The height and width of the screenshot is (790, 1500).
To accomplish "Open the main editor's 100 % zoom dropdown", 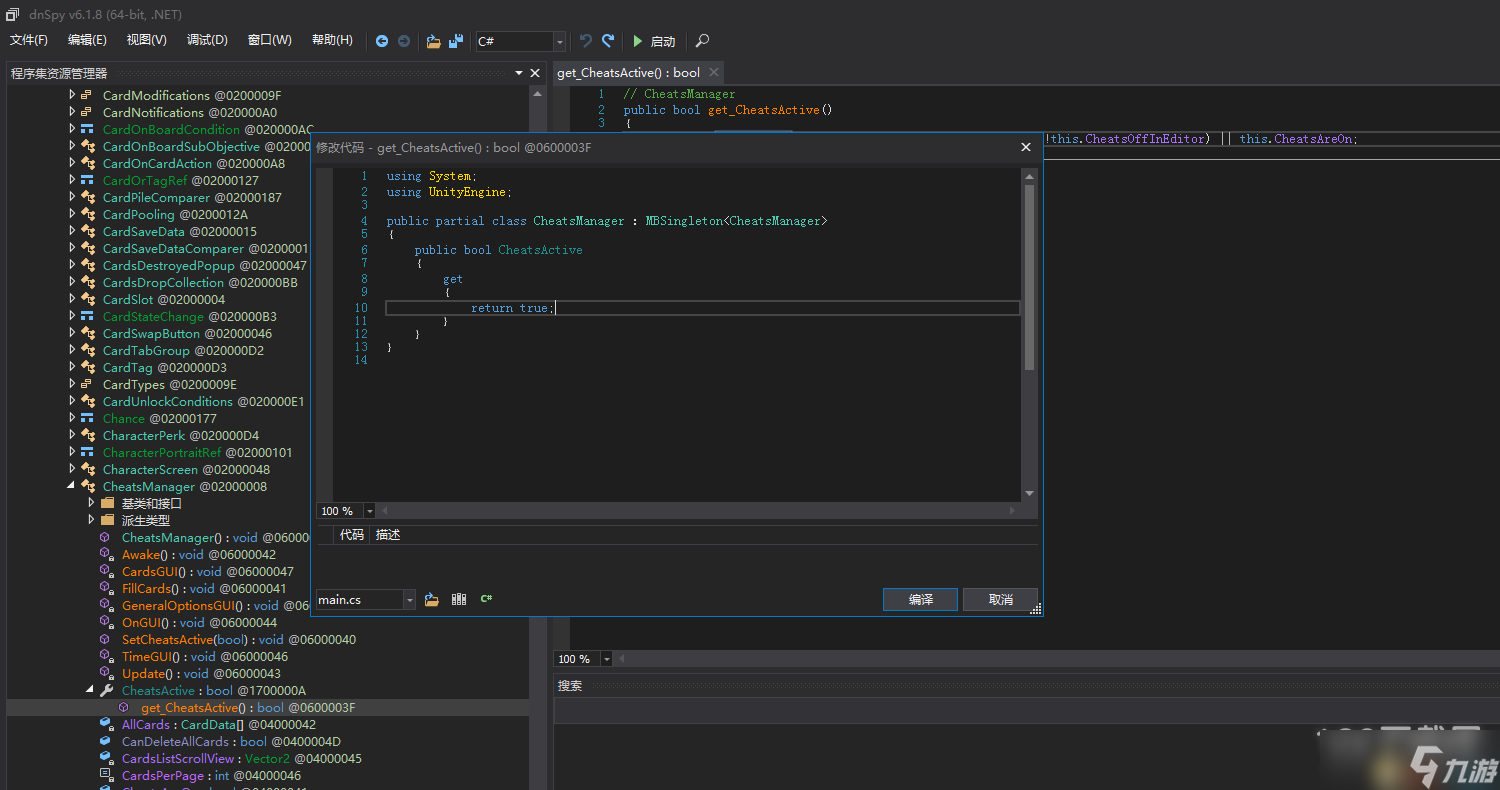I will pos(608,659).
